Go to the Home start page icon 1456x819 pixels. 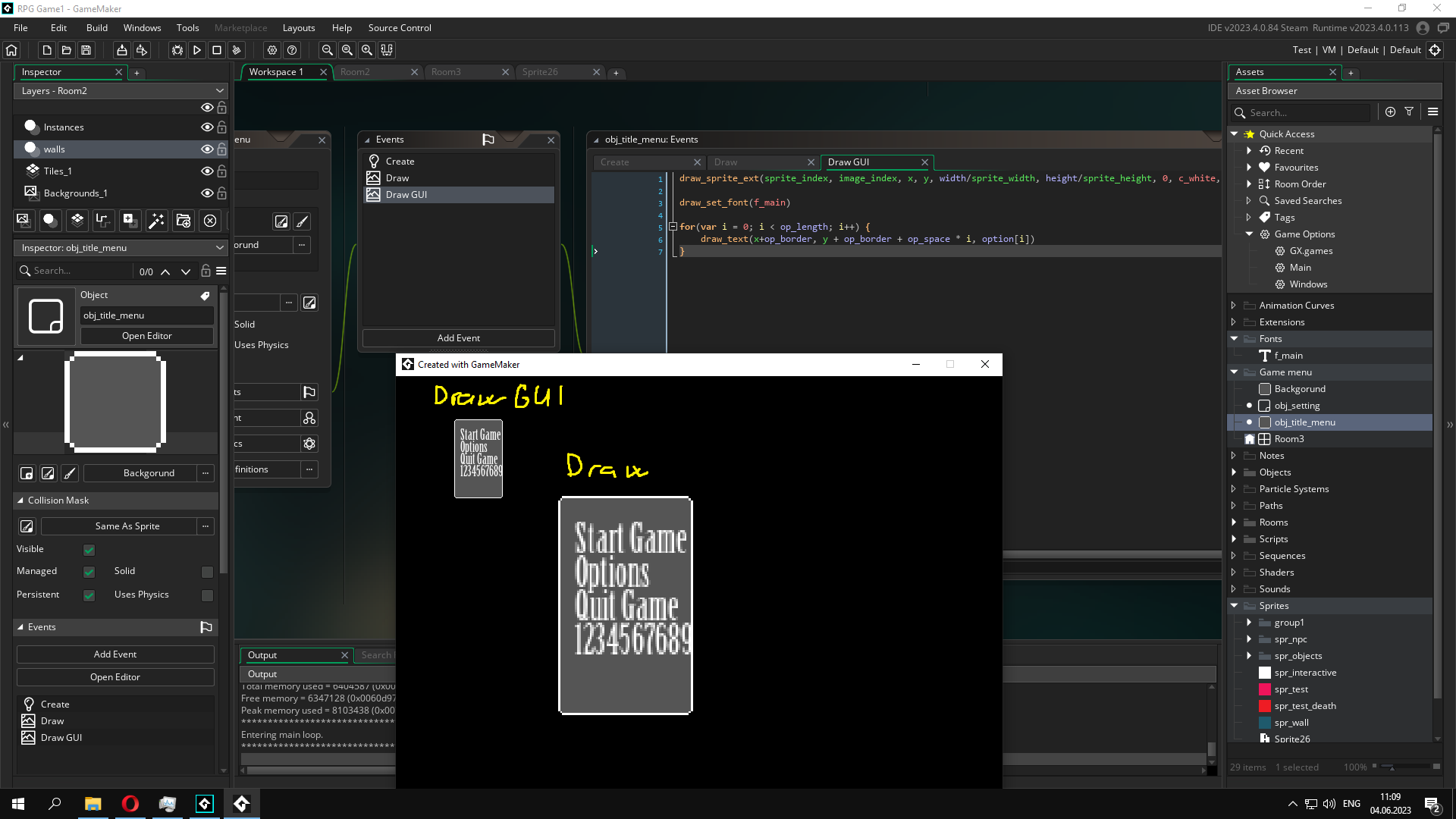click(x=11, y=50)
